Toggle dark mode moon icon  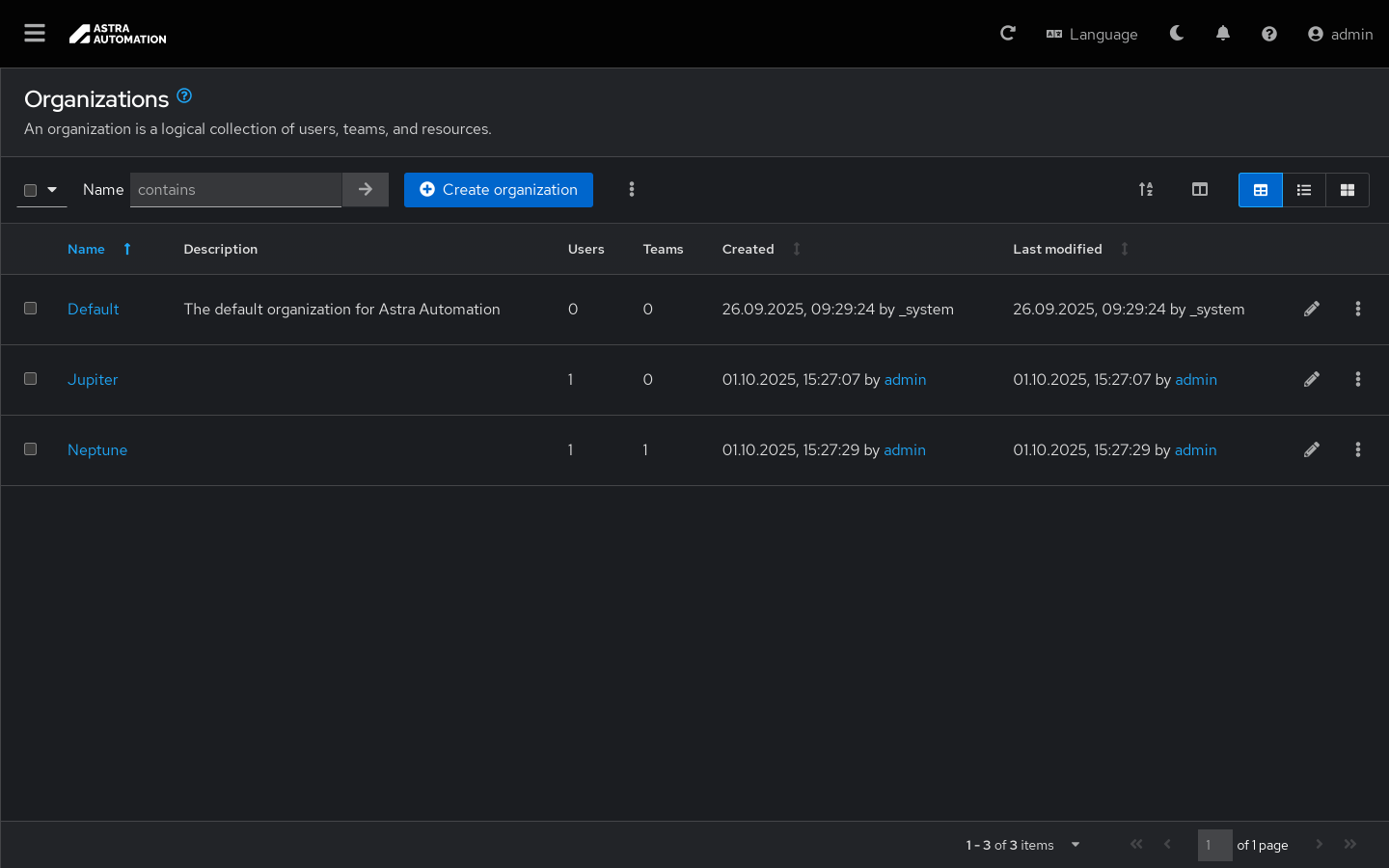1177,34
